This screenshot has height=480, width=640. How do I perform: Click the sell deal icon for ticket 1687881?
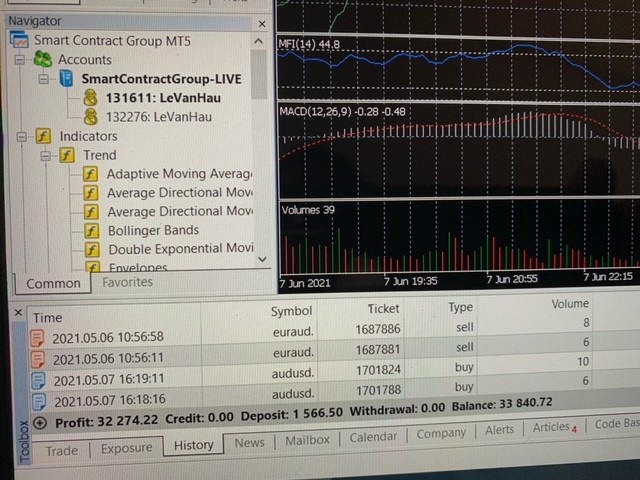[38, 359]
